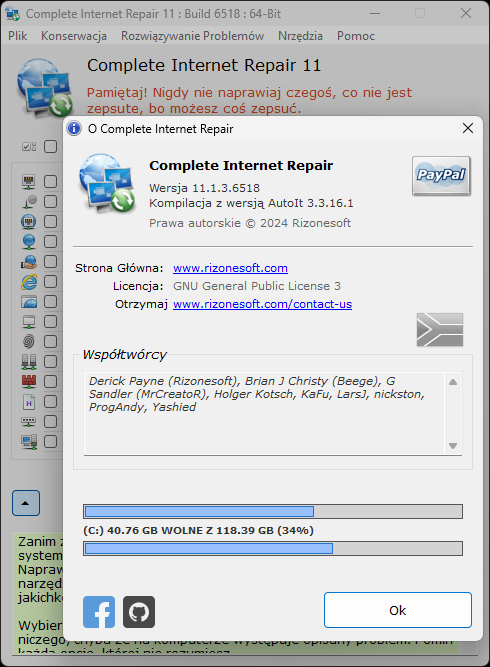Tick the checkbox beside the wireless antenna icon
The height and width of the screenshot is (667, 490).
[50, 202]
